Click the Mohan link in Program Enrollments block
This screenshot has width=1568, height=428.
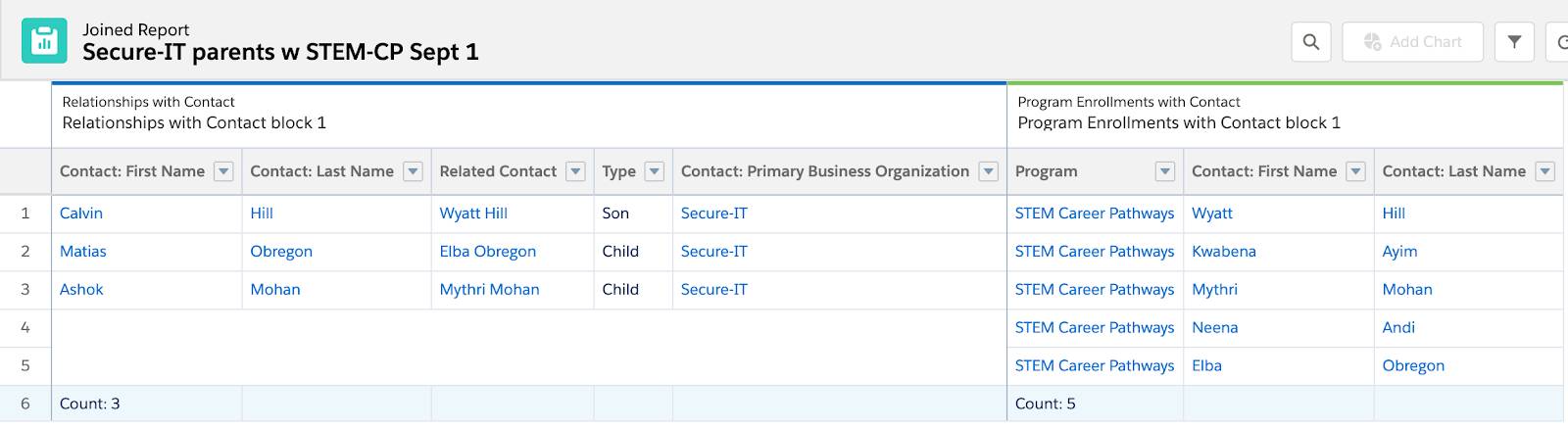point(1407,290)
